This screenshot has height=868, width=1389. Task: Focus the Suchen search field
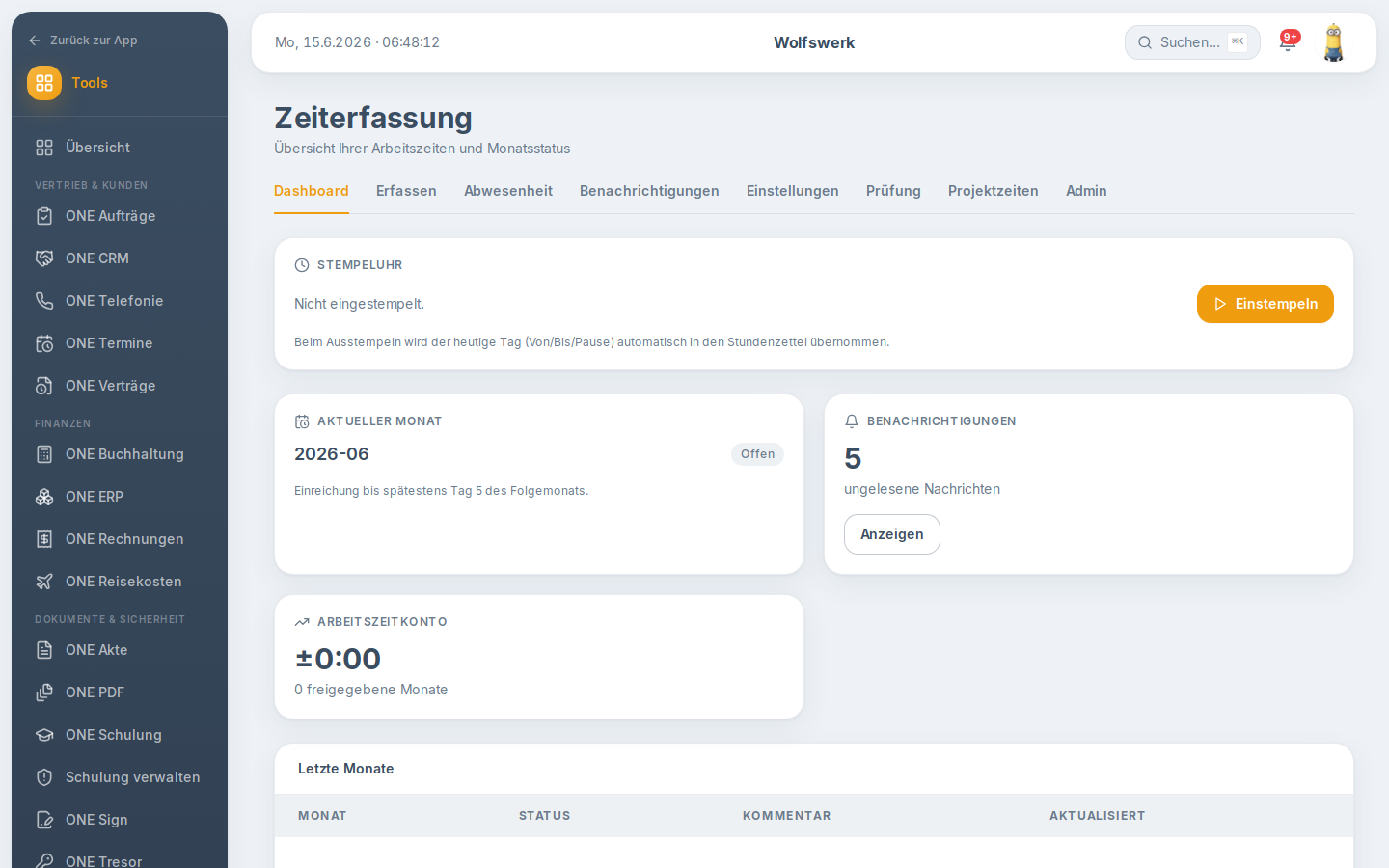point(1192,42)
